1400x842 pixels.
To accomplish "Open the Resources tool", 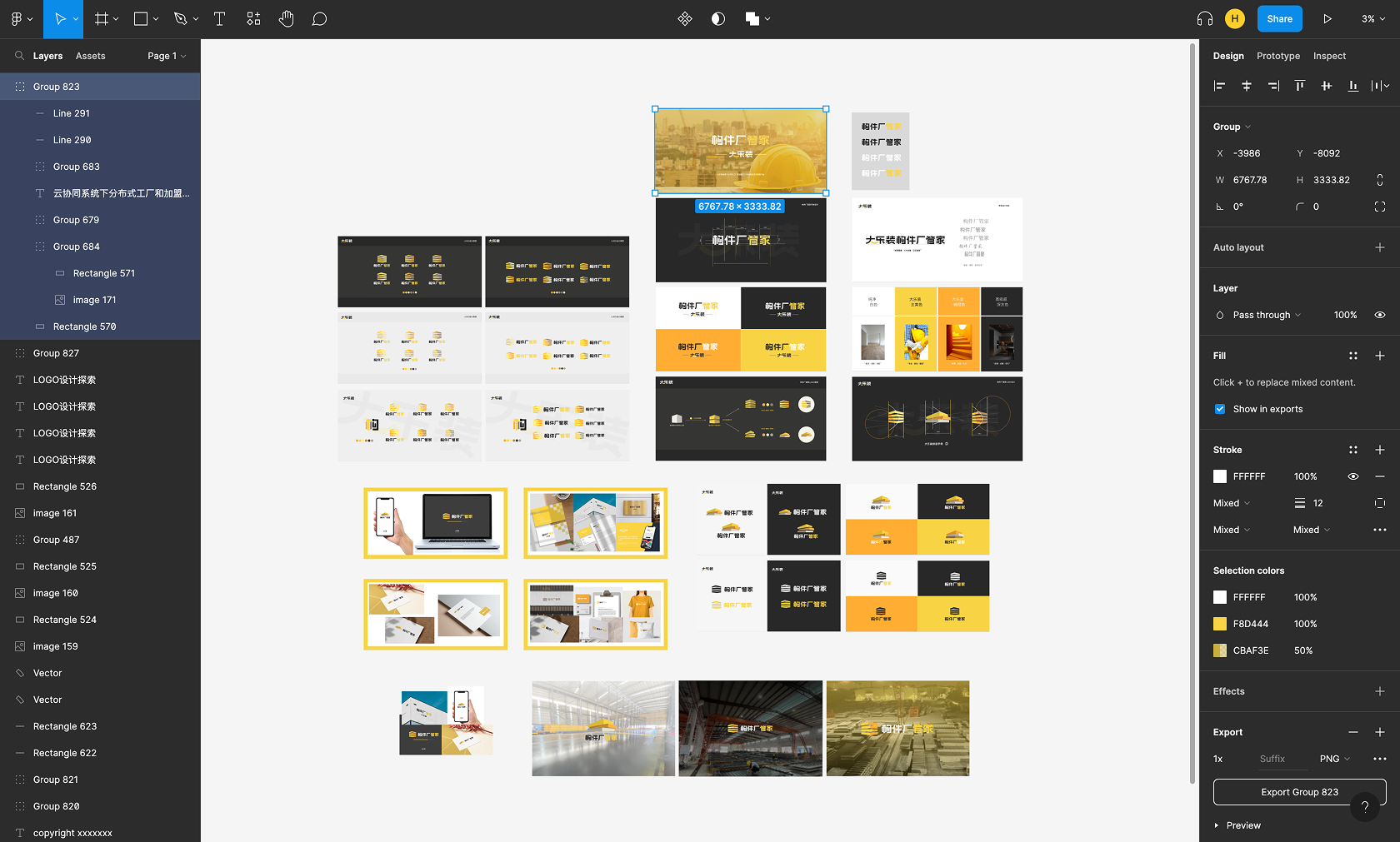I will click(254, 19).
